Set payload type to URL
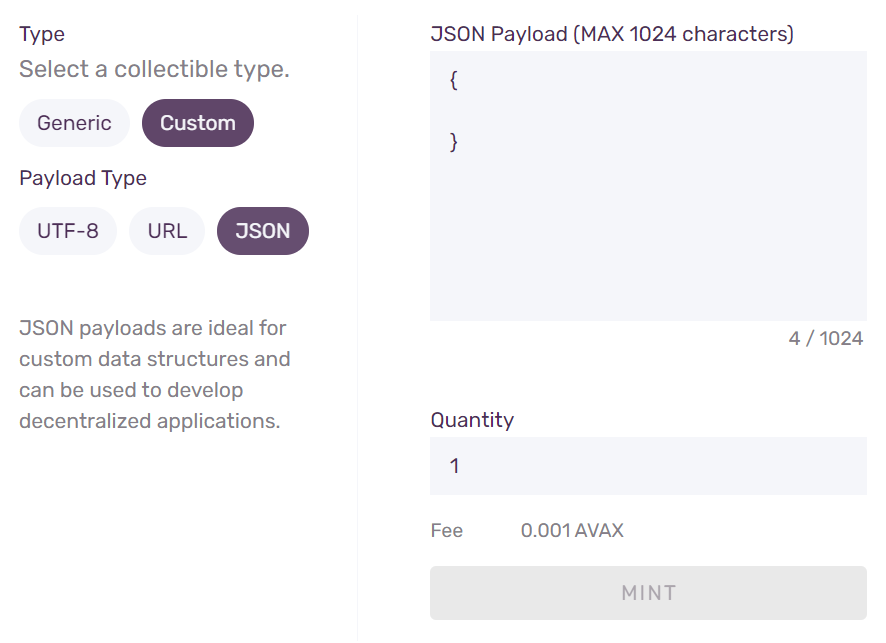Screen dimensions: 886x643 (167, 231)
